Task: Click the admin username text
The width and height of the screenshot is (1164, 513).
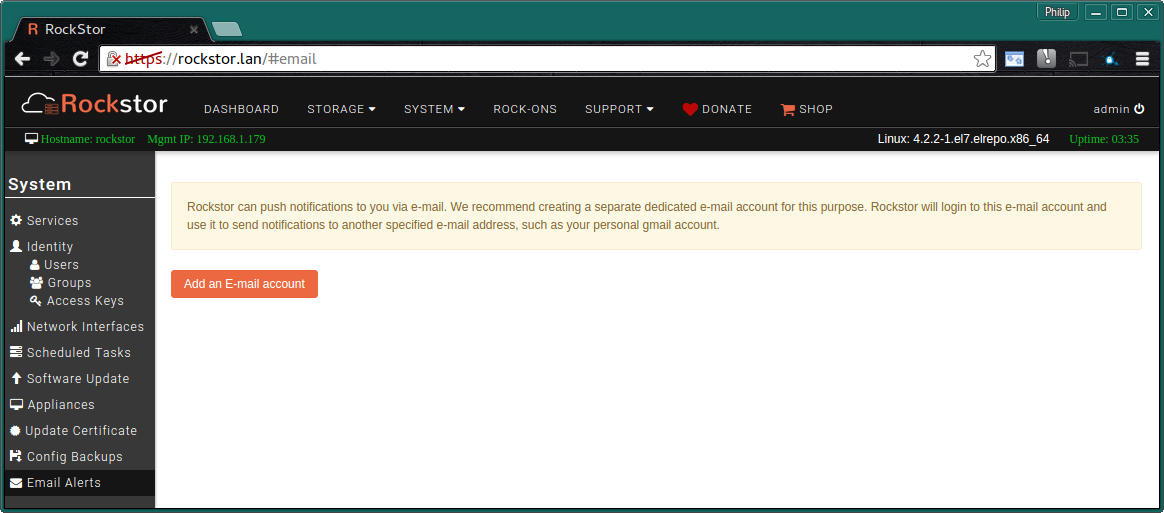Action: (1111, 109)
